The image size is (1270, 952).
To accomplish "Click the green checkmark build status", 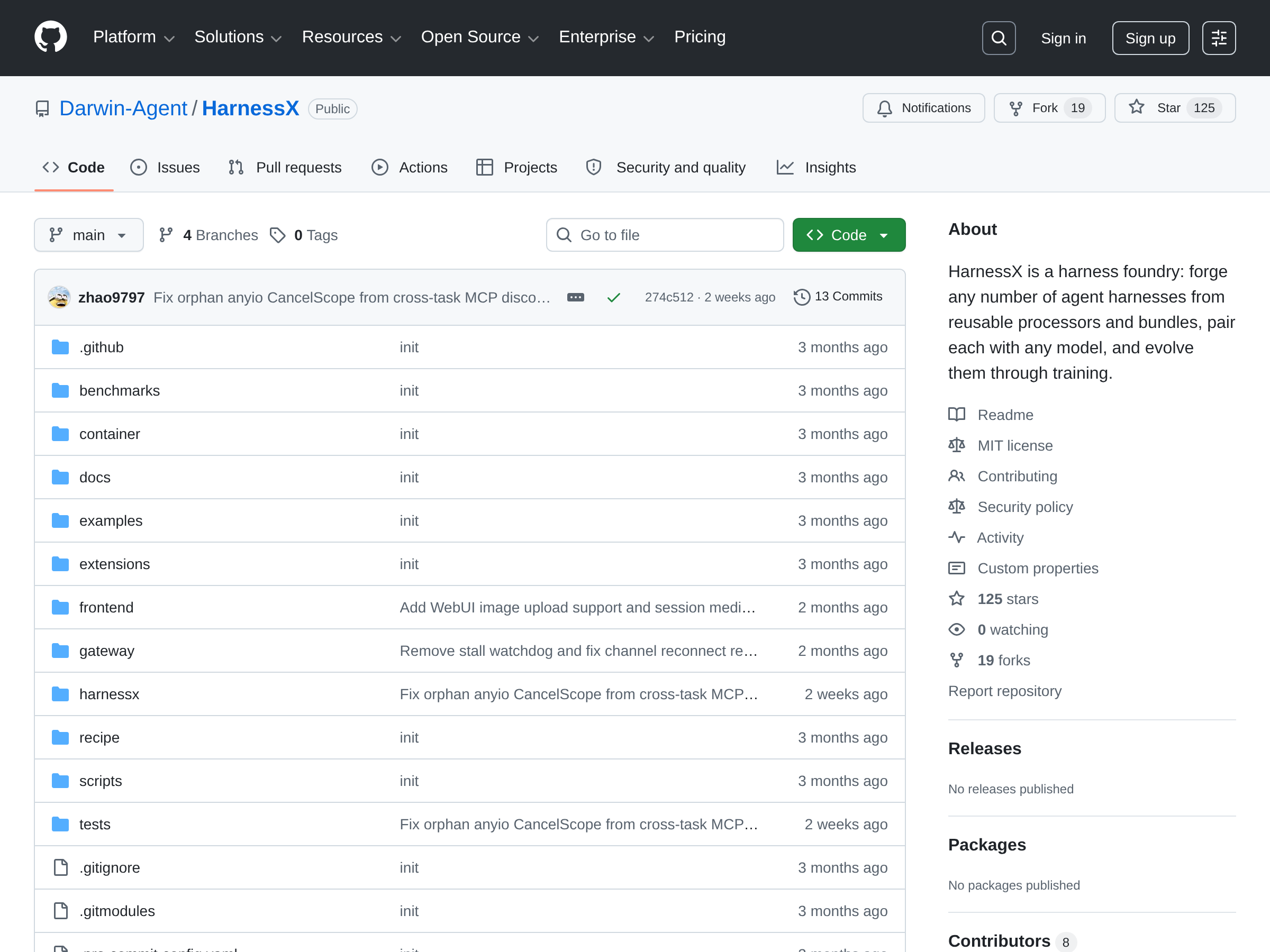I will pyautogui.click(x=613, y=297).
